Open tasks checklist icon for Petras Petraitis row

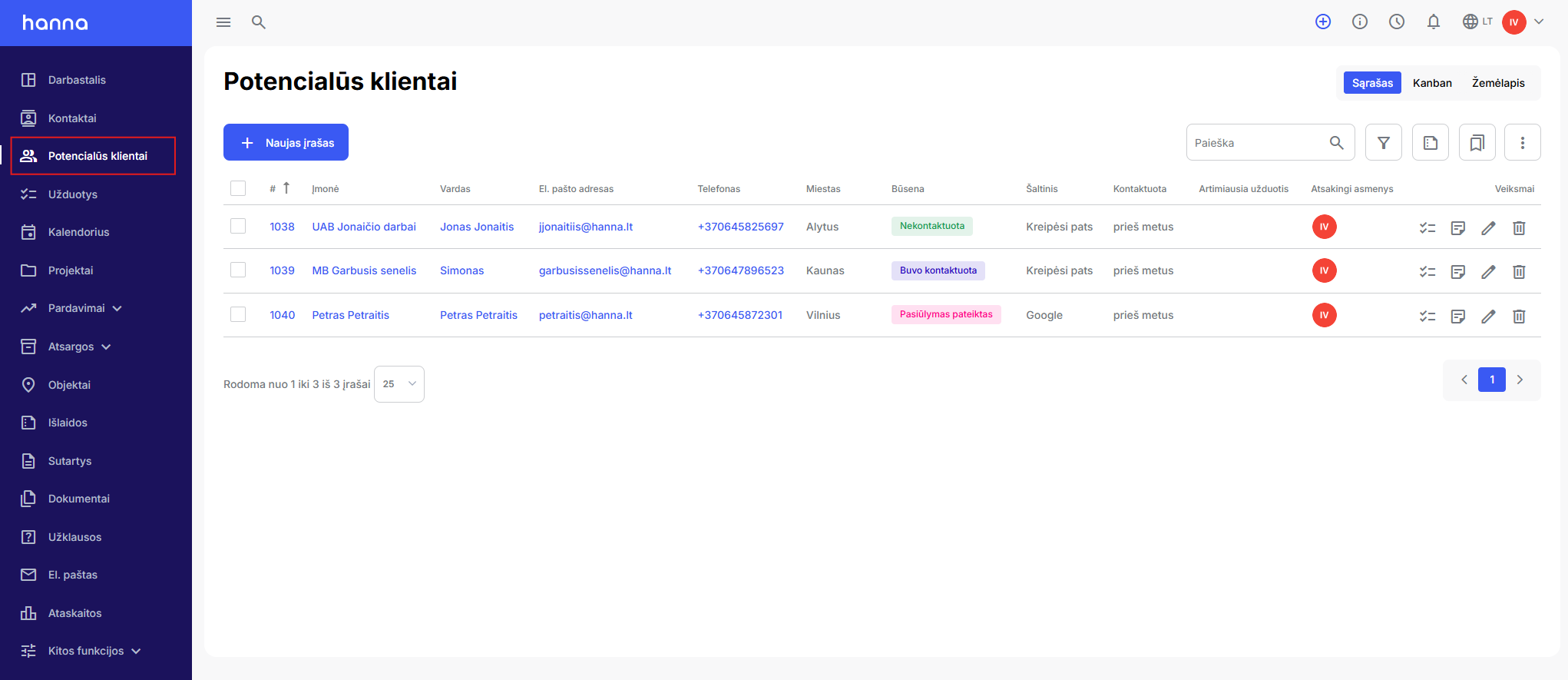[x=1427, y=317]
